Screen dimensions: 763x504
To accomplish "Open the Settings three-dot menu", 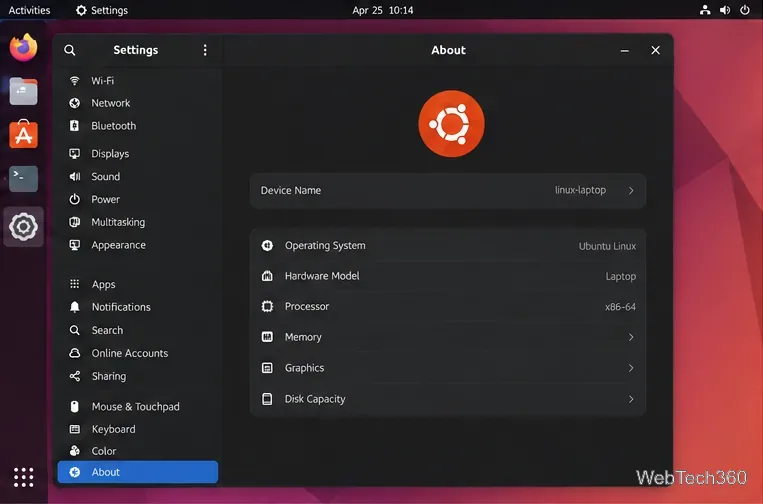I will coord(205,50).
